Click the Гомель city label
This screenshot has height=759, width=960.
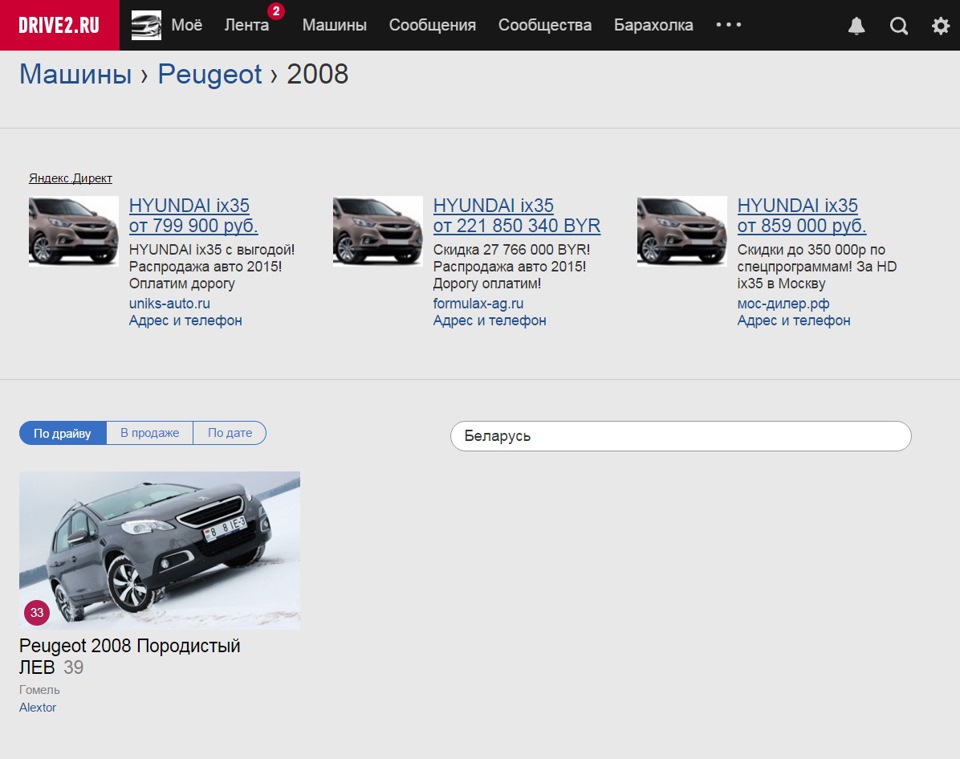pos(39,690)
